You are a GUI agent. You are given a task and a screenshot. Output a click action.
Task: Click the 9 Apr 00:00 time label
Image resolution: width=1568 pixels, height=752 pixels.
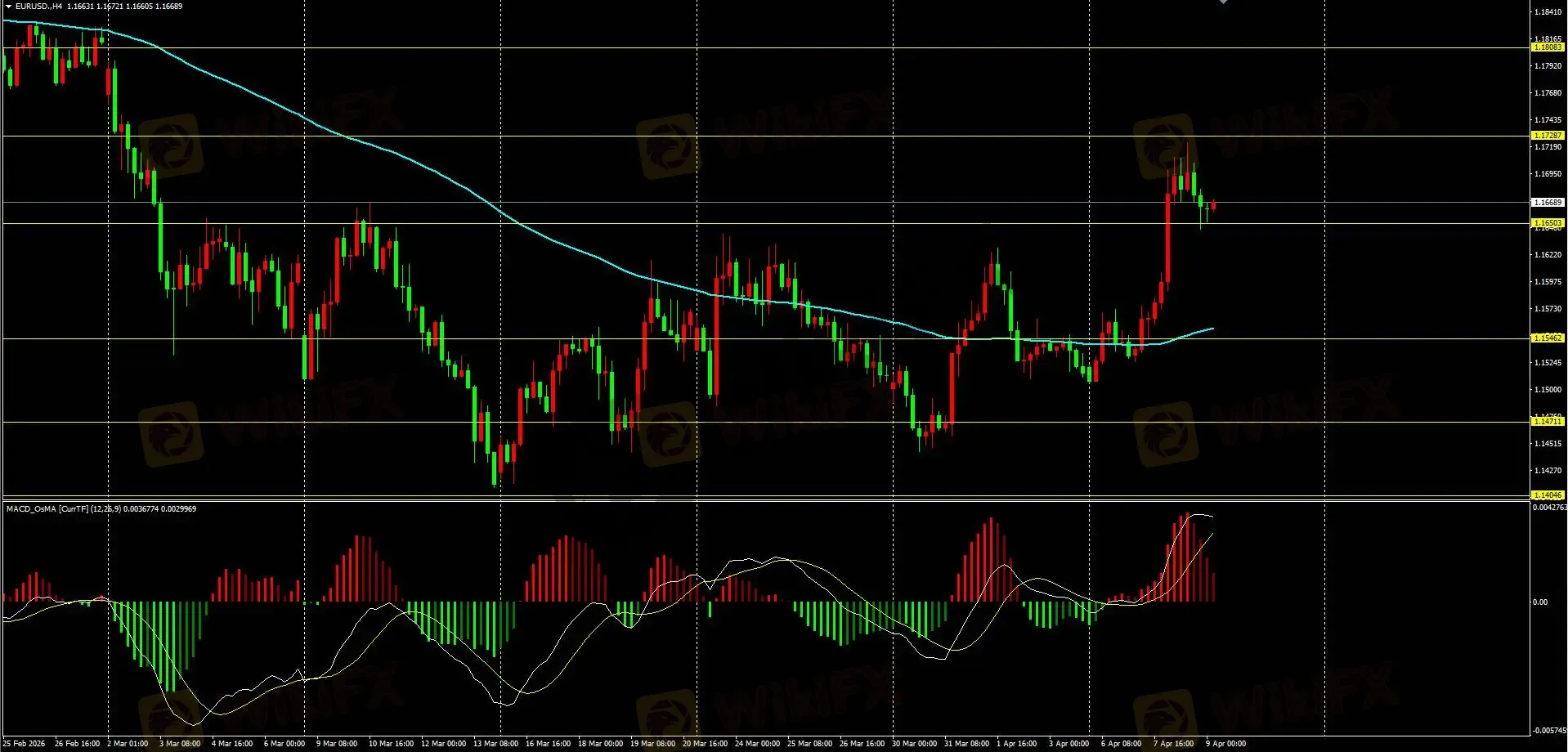coord(1226,744)
